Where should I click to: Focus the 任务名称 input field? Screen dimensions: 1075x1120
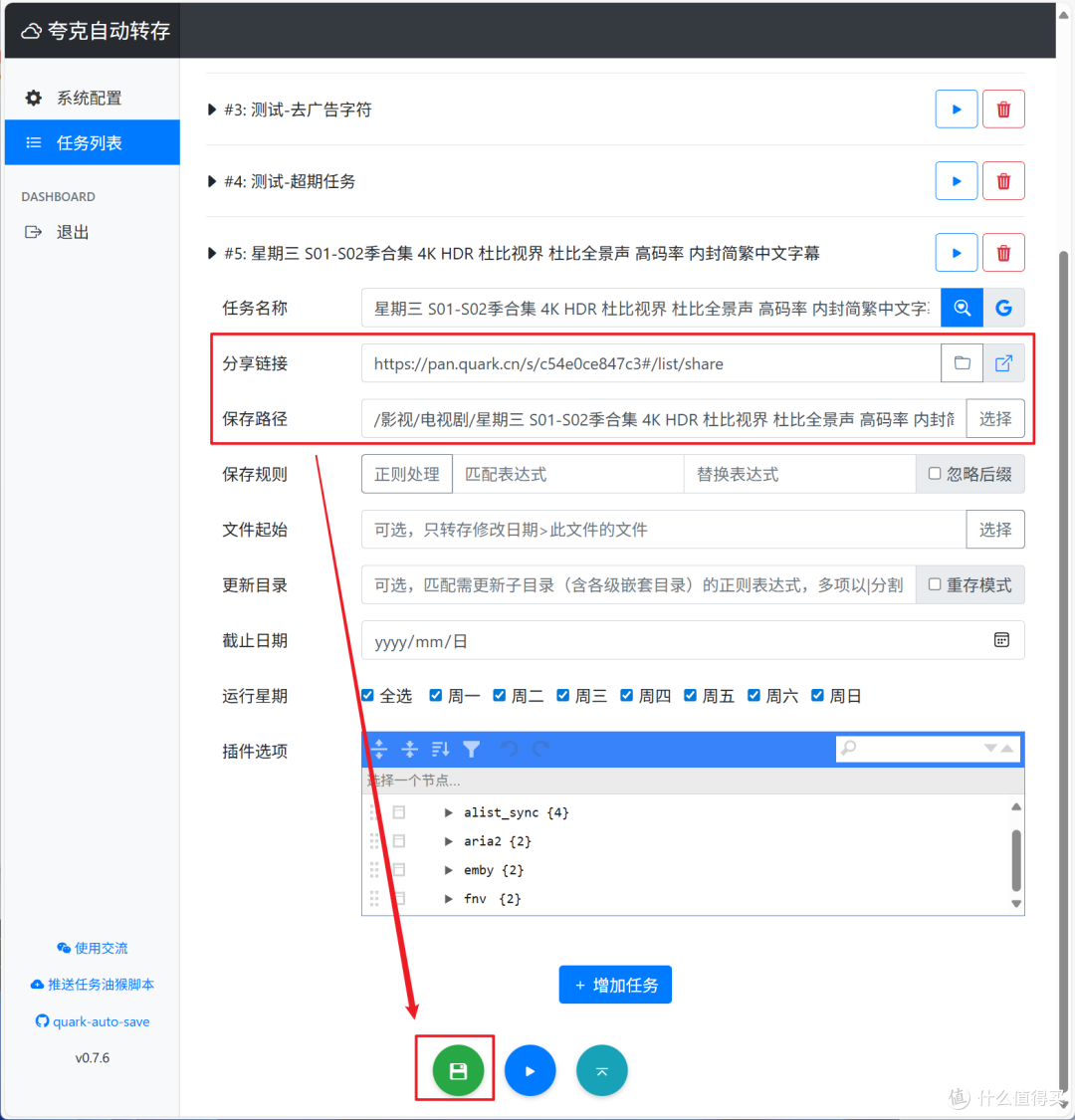651,308
